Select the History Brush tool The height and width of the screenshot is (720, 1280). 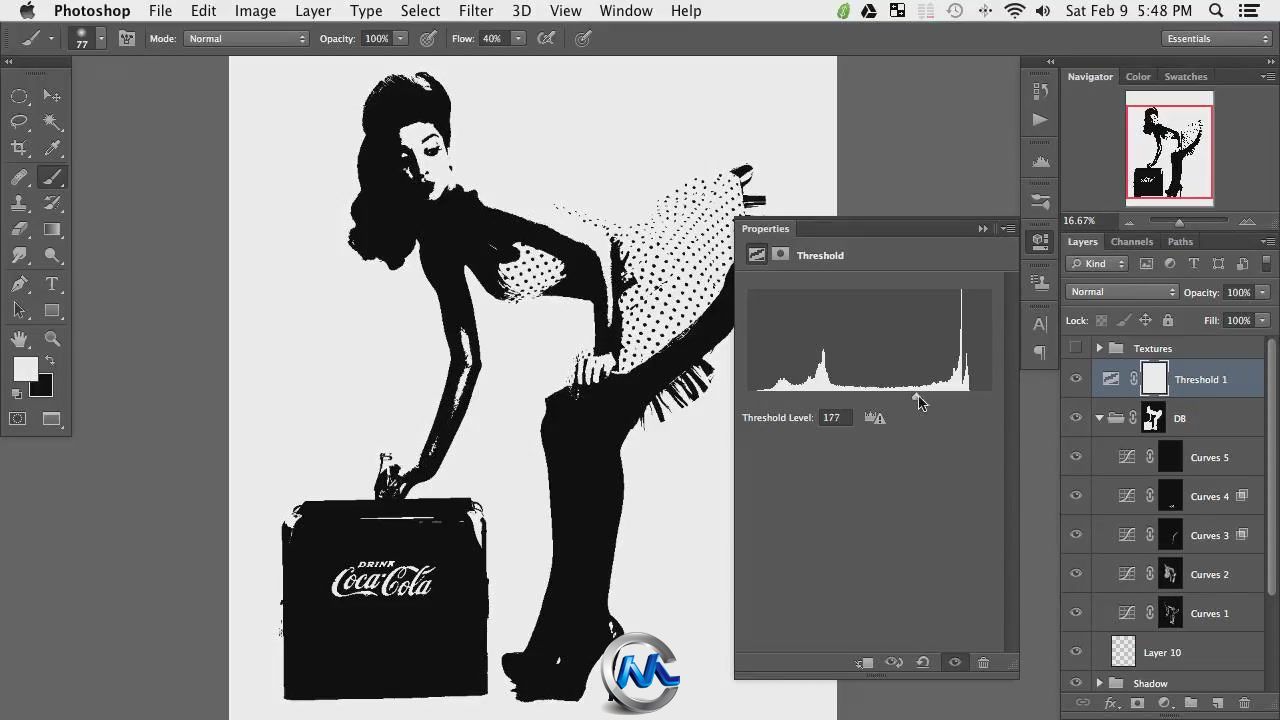coord(53,203)
